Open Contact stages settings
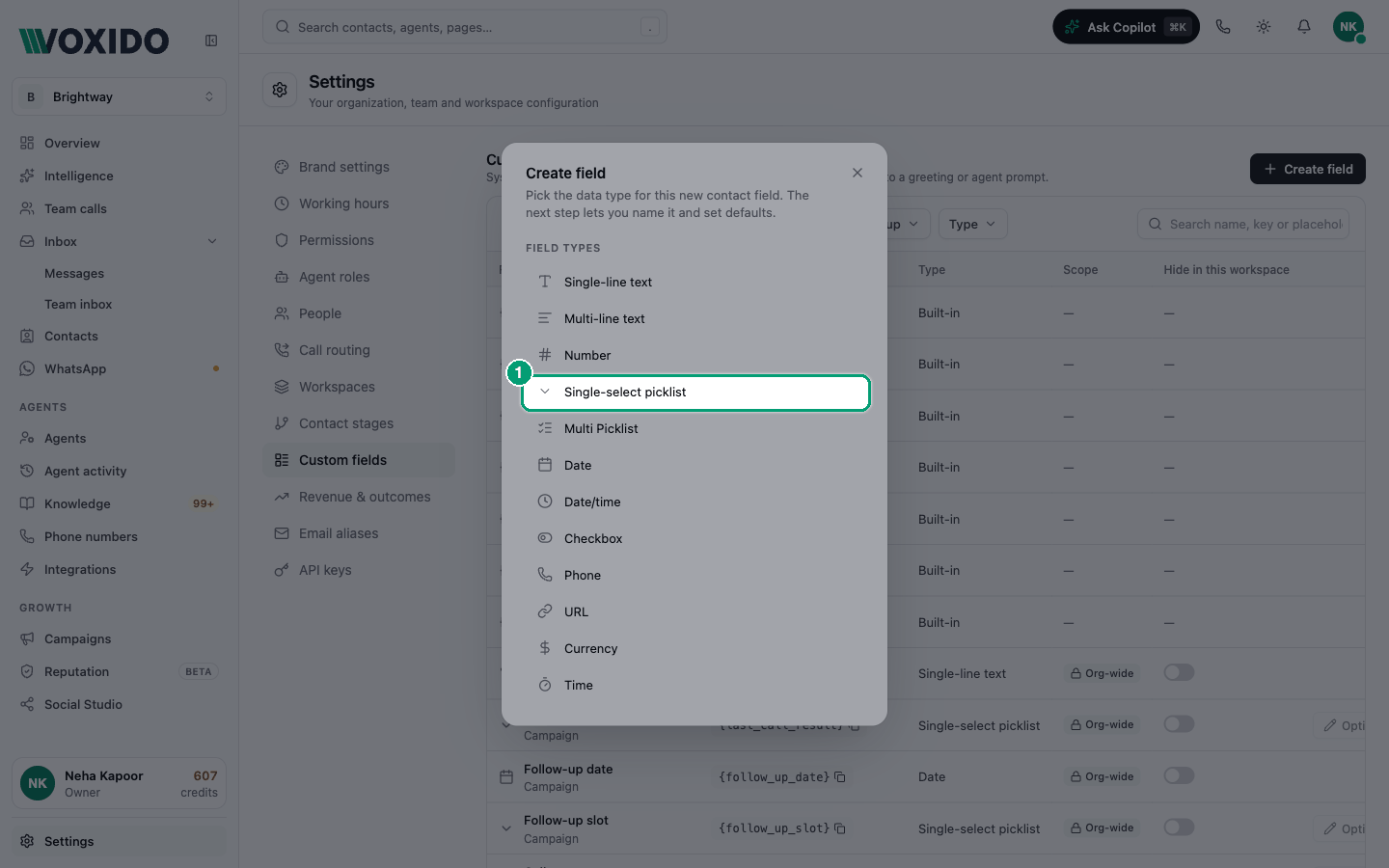The height and width of the screenshot is (868, 1389). click(359, 423)
